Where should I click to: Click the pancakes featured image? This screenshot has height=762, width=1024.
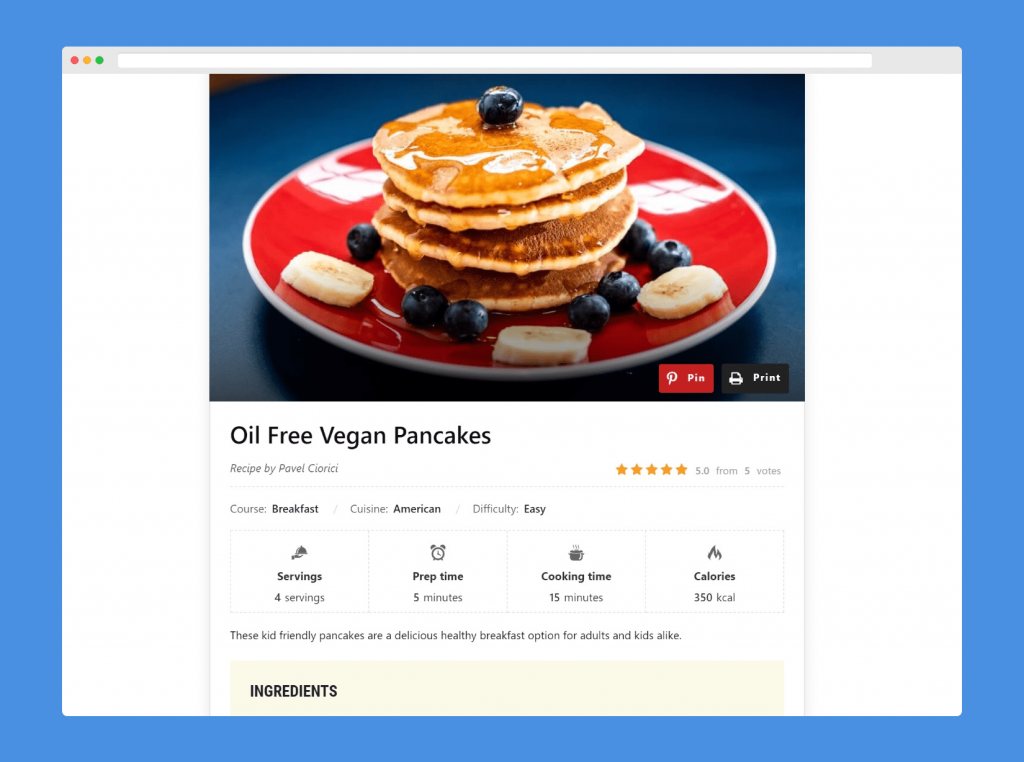[507, 237]
